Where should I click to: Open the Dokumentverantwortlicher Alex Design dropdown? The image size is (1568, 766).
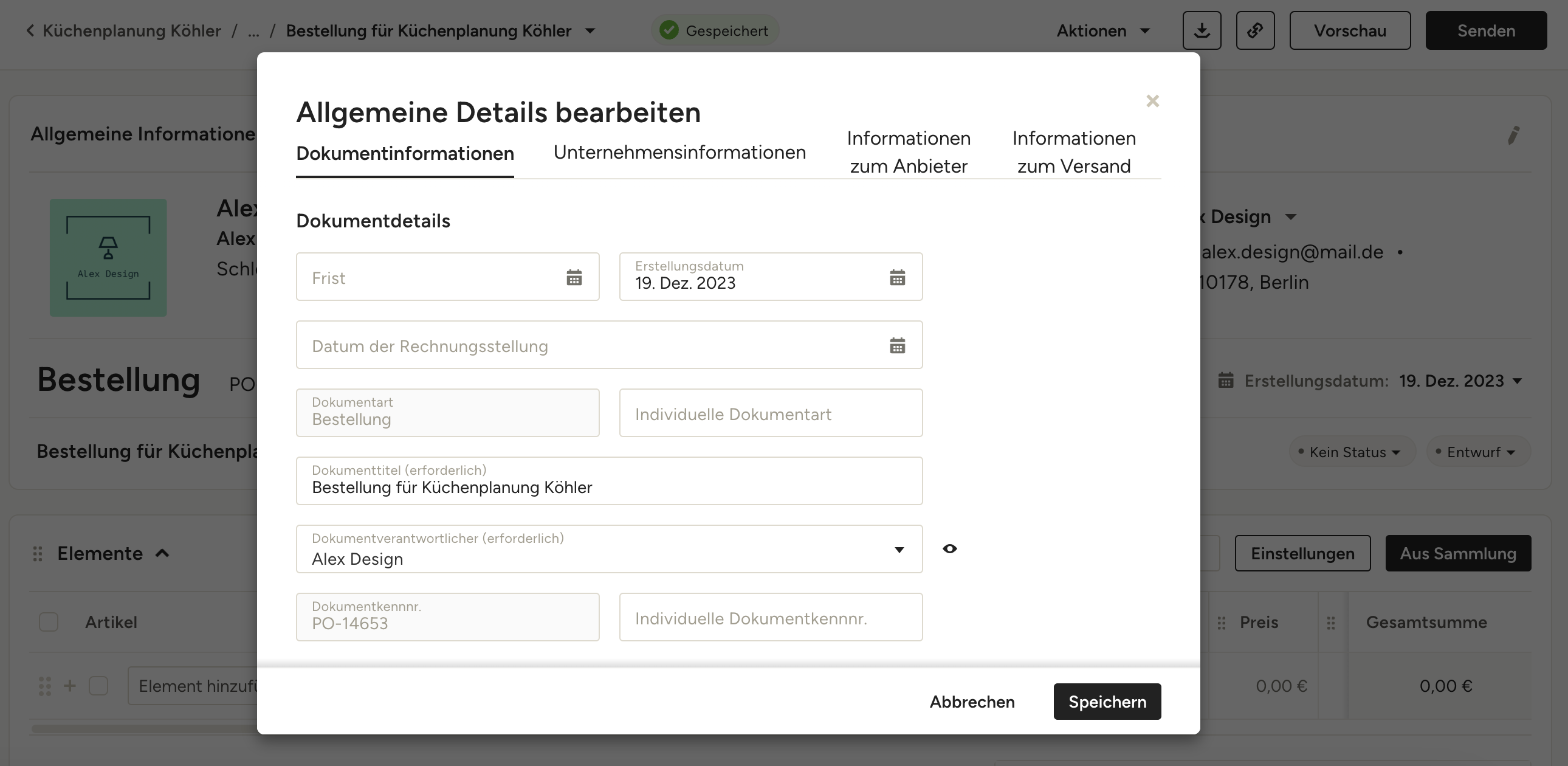coord(609,549)
